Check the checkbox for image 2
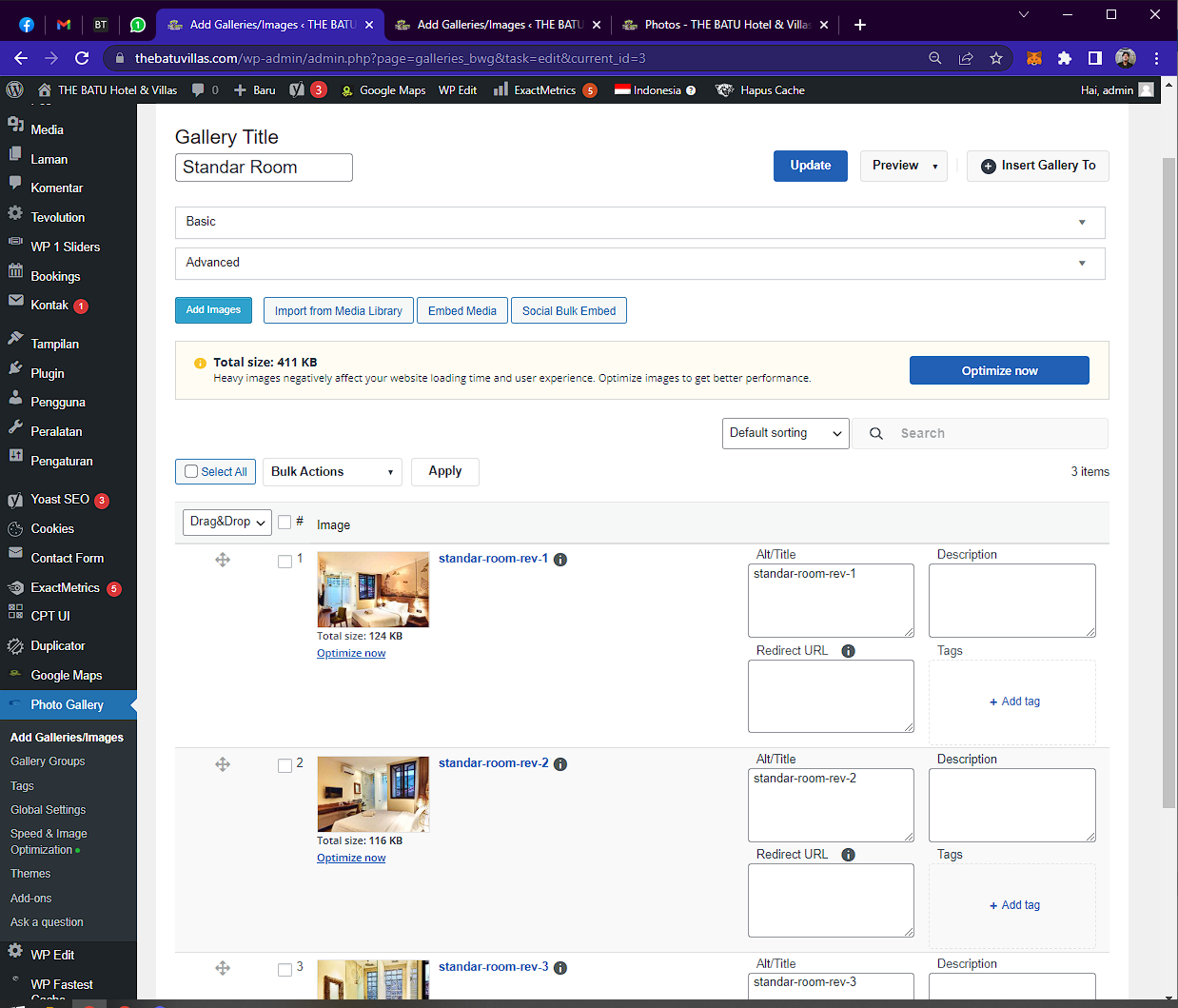1178x1008 pixels. (285, 765)
